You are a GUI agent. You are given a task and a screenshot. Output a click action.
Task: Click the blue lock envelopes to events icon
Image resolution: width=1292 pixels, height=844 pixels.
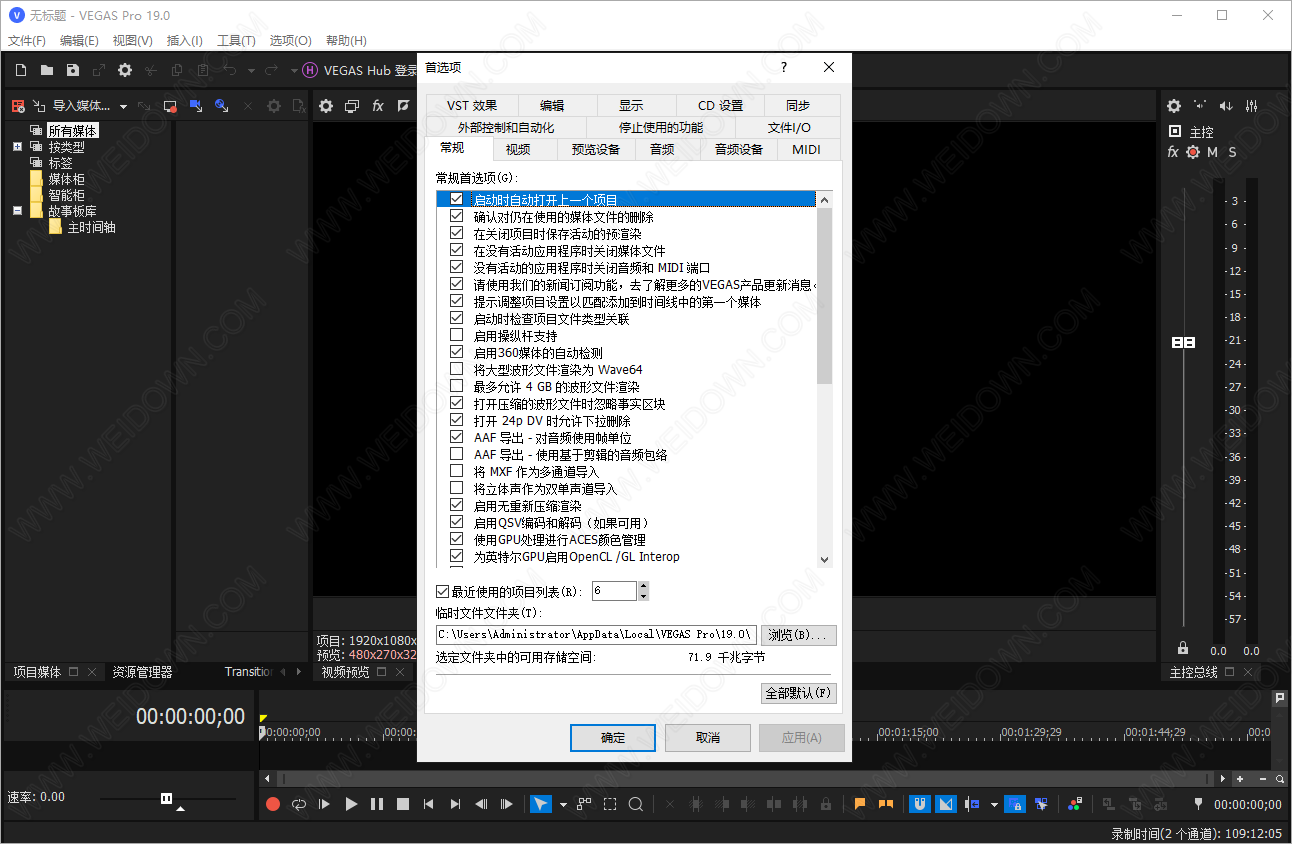pos(1015,804)
